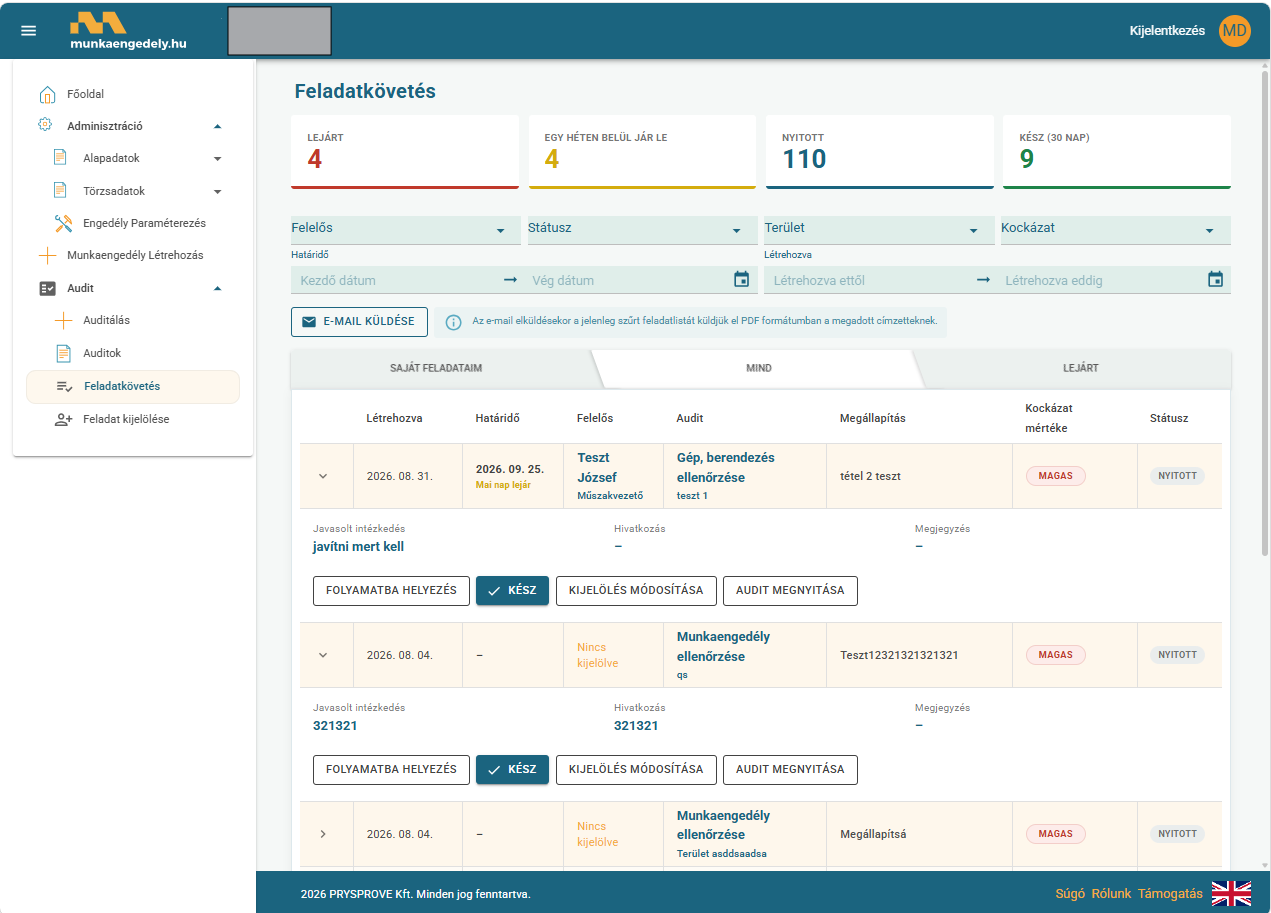The height and width of the screenshot is (913, 1271).
Task: Click the Törzsadatok document icon
Action: point(61,191)
